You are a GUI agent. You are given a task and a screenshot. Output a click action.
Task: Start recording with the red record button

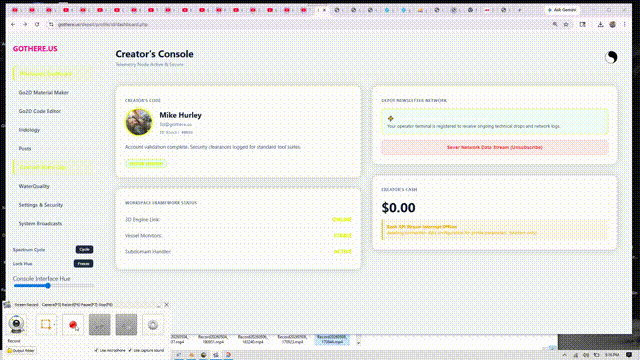click(73, 325)
